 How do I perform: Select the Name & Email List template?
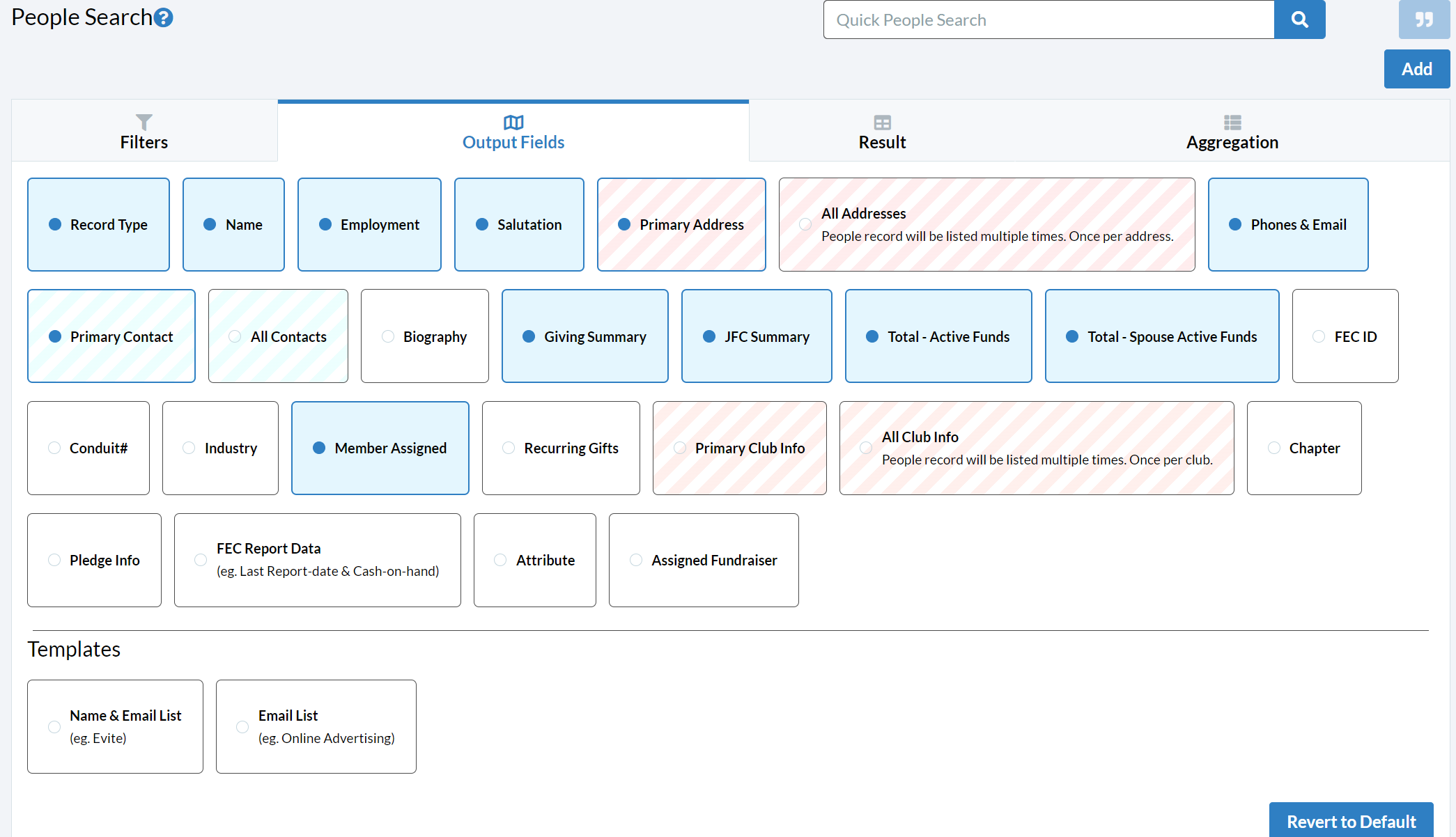[115, 726]
